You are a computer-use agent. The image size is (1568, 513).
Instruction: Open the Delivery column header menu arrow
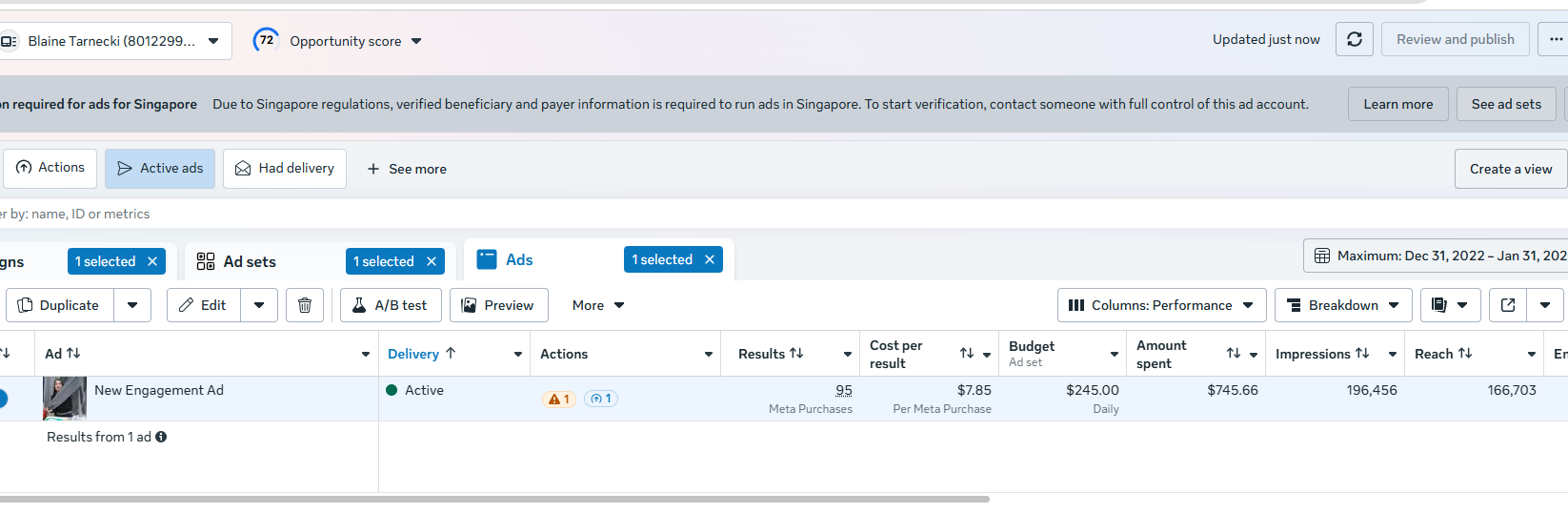pos(518,355)
